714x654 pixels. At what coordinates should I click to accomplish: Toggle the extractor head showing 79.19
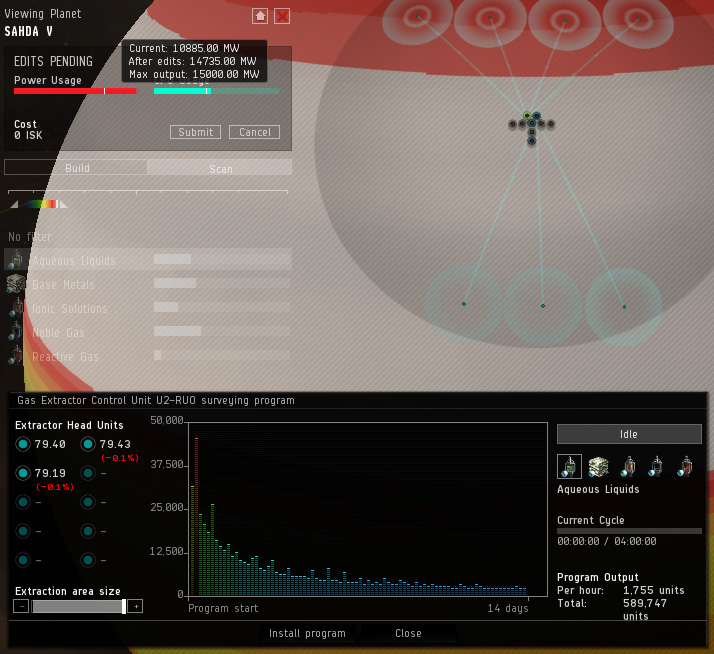click(23, 473)
